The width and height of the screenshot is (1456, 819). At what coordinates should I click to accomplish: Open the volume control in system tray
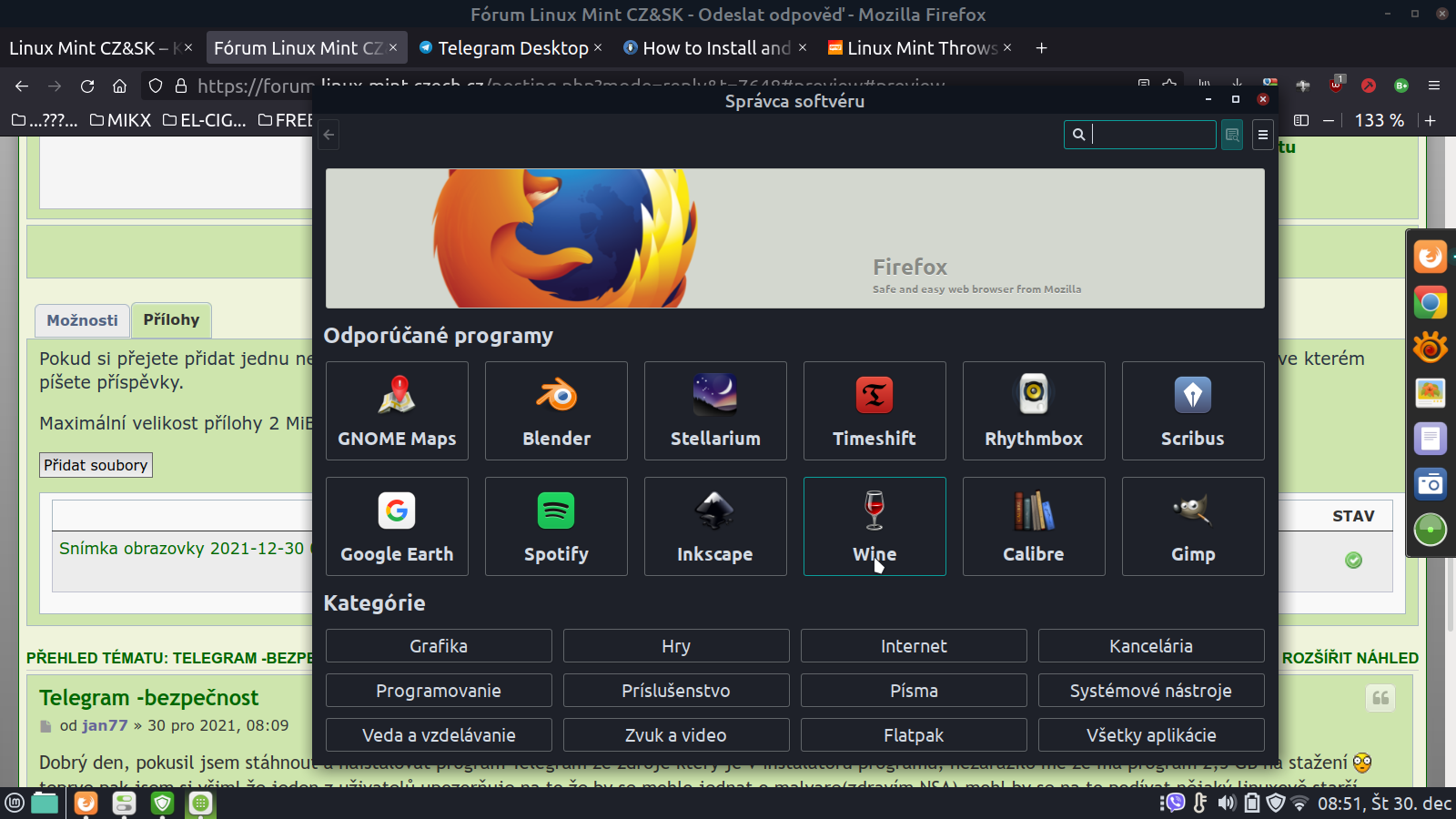[1227, 803]
